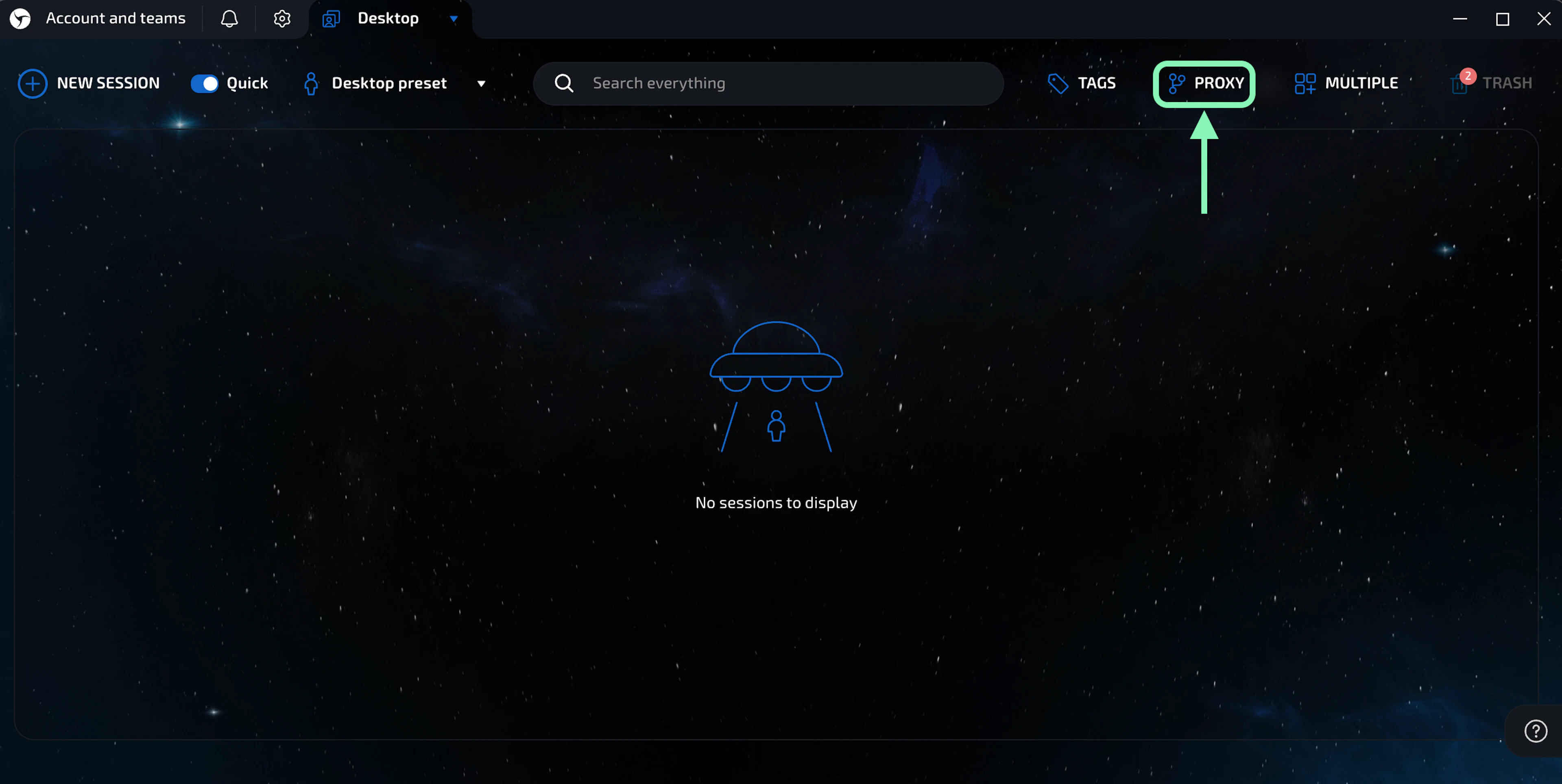The width and height of the screenshot is (1562, 784).
Task: Open the TRASH section
Action: tap(1507, 83)
